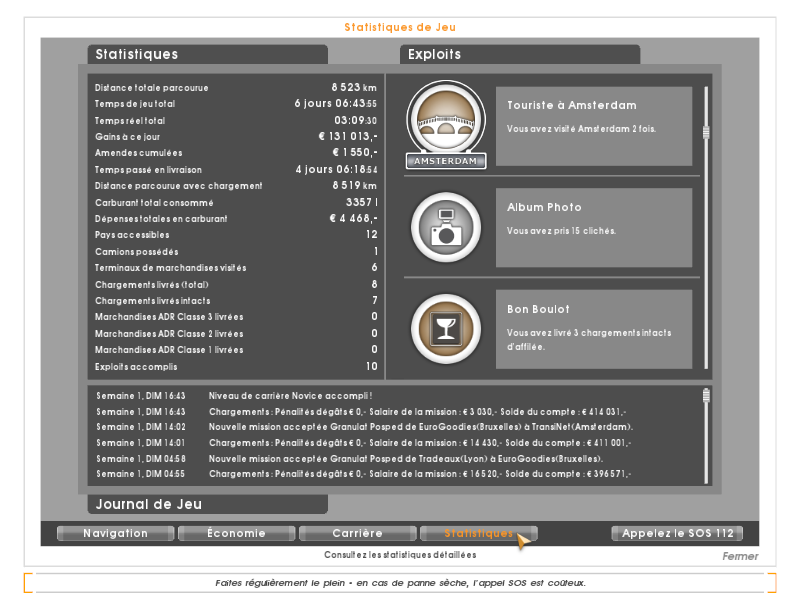Click the Distance totale parcourue row
Image resolution: width=800 pixels, height=600 pixels.
[236, 88]
